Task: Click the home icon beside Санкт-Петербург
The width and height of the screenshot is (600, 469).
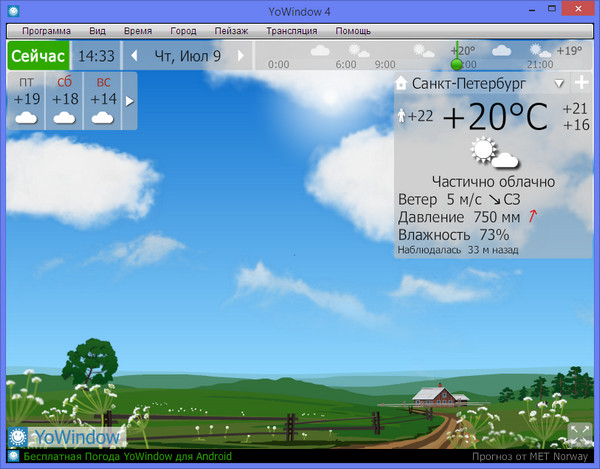Action: point(402,84)
